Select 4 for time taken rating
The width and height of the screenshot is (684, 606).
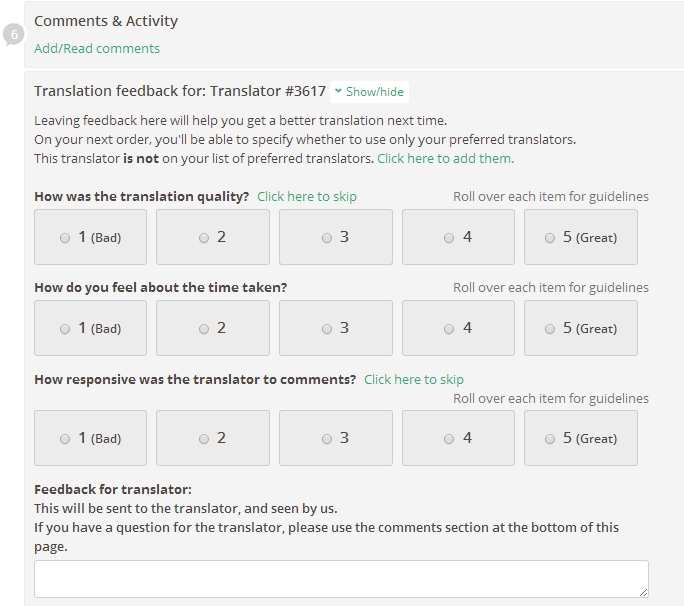tap(458, 328)
